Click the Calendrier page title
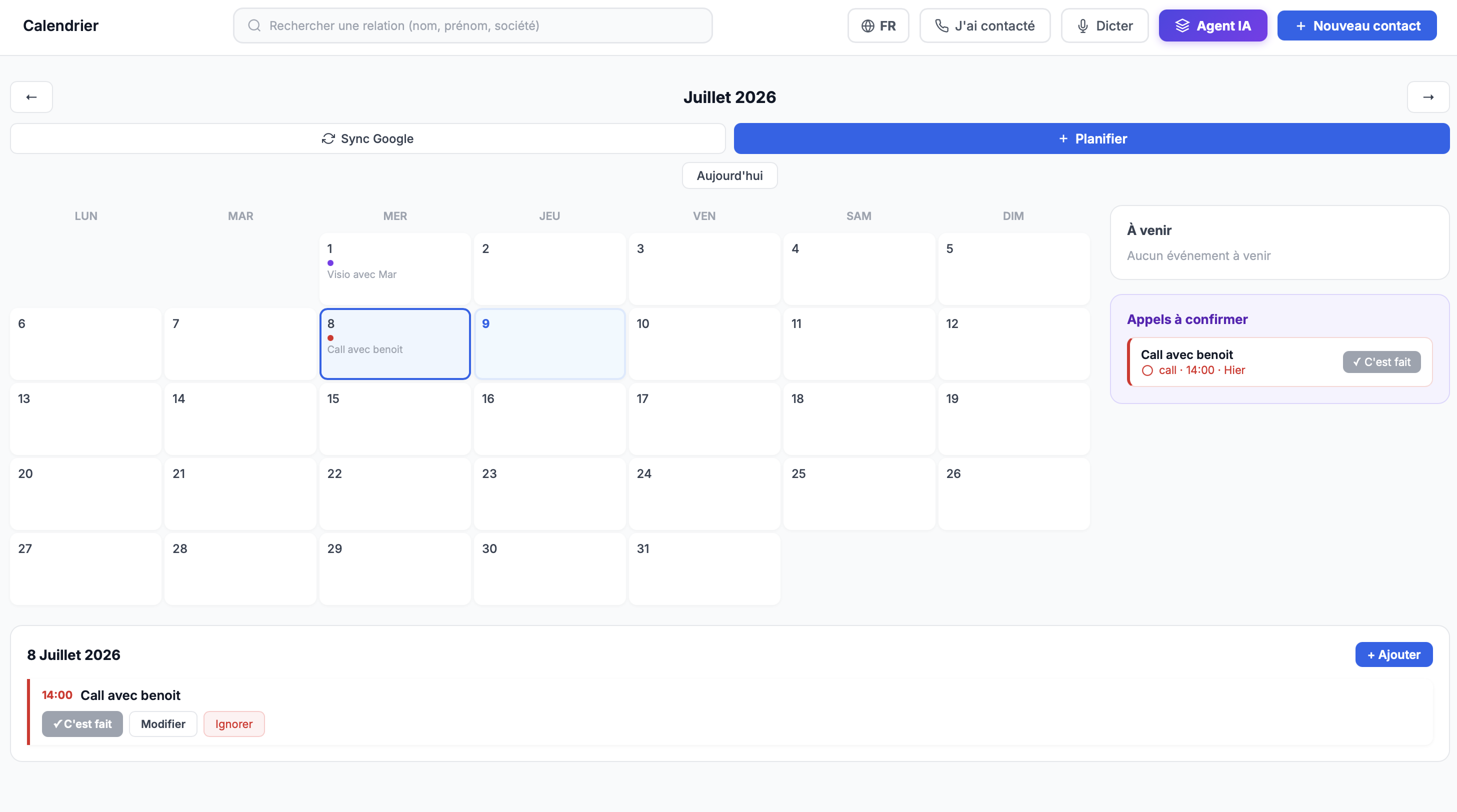 (x=60, y=26)
